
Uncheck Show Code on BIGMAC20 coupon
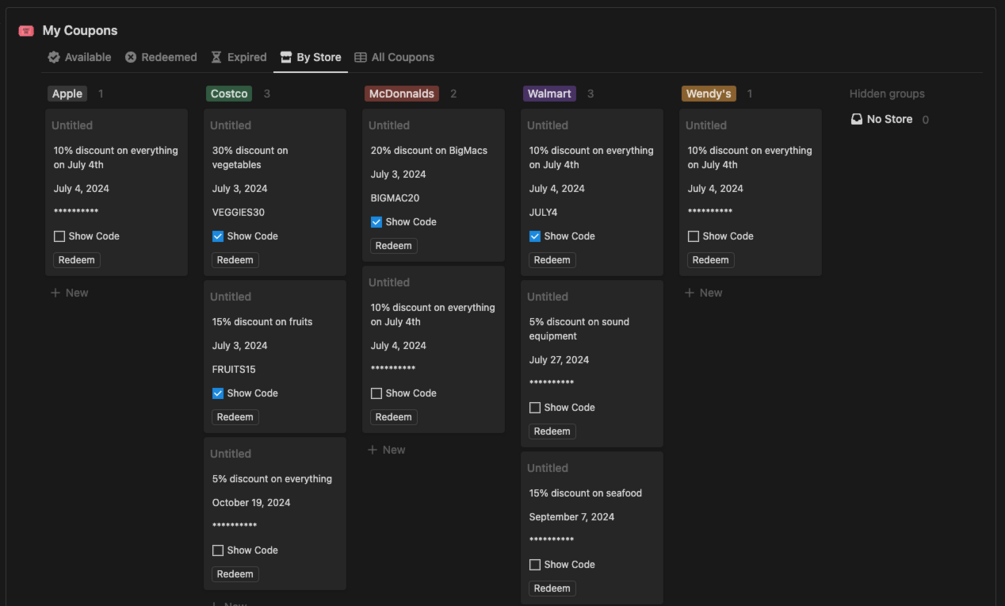pos(376,222)
